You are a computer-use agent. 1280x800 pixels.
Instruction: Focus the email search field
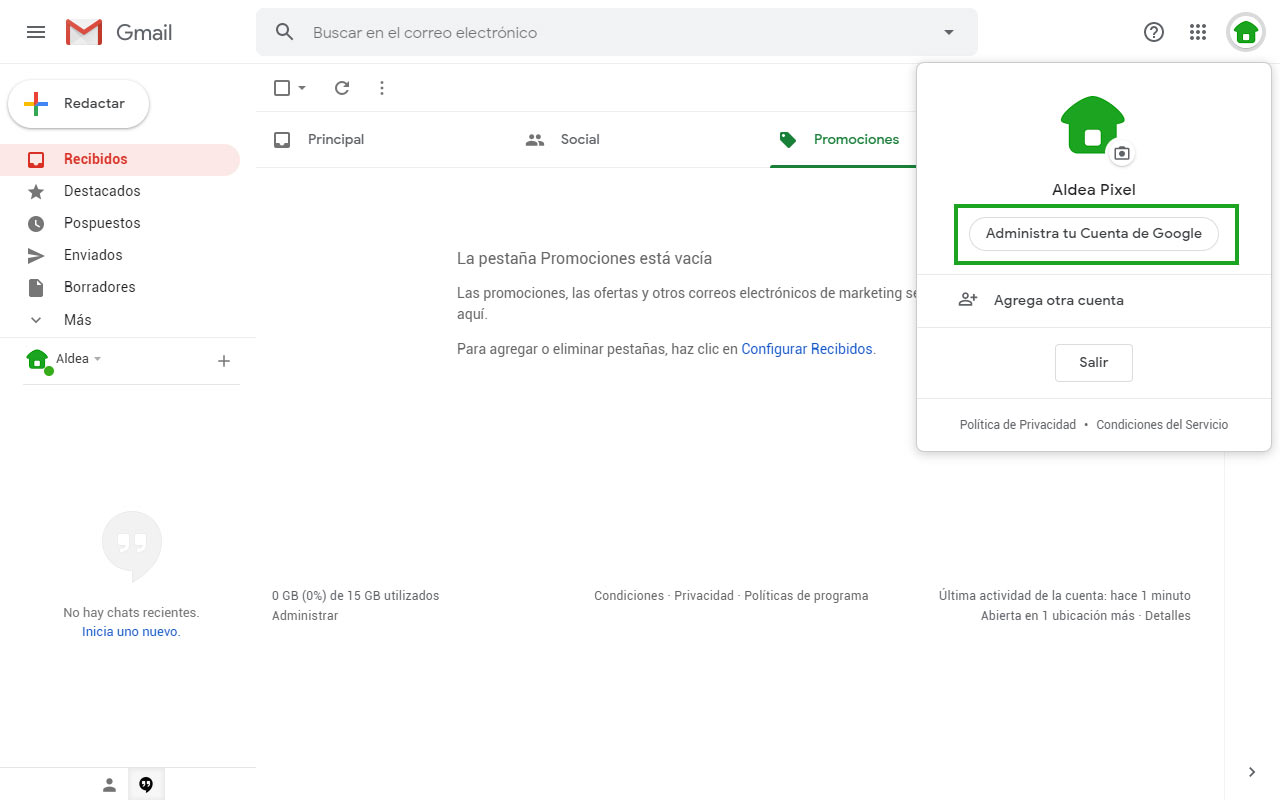617,32
